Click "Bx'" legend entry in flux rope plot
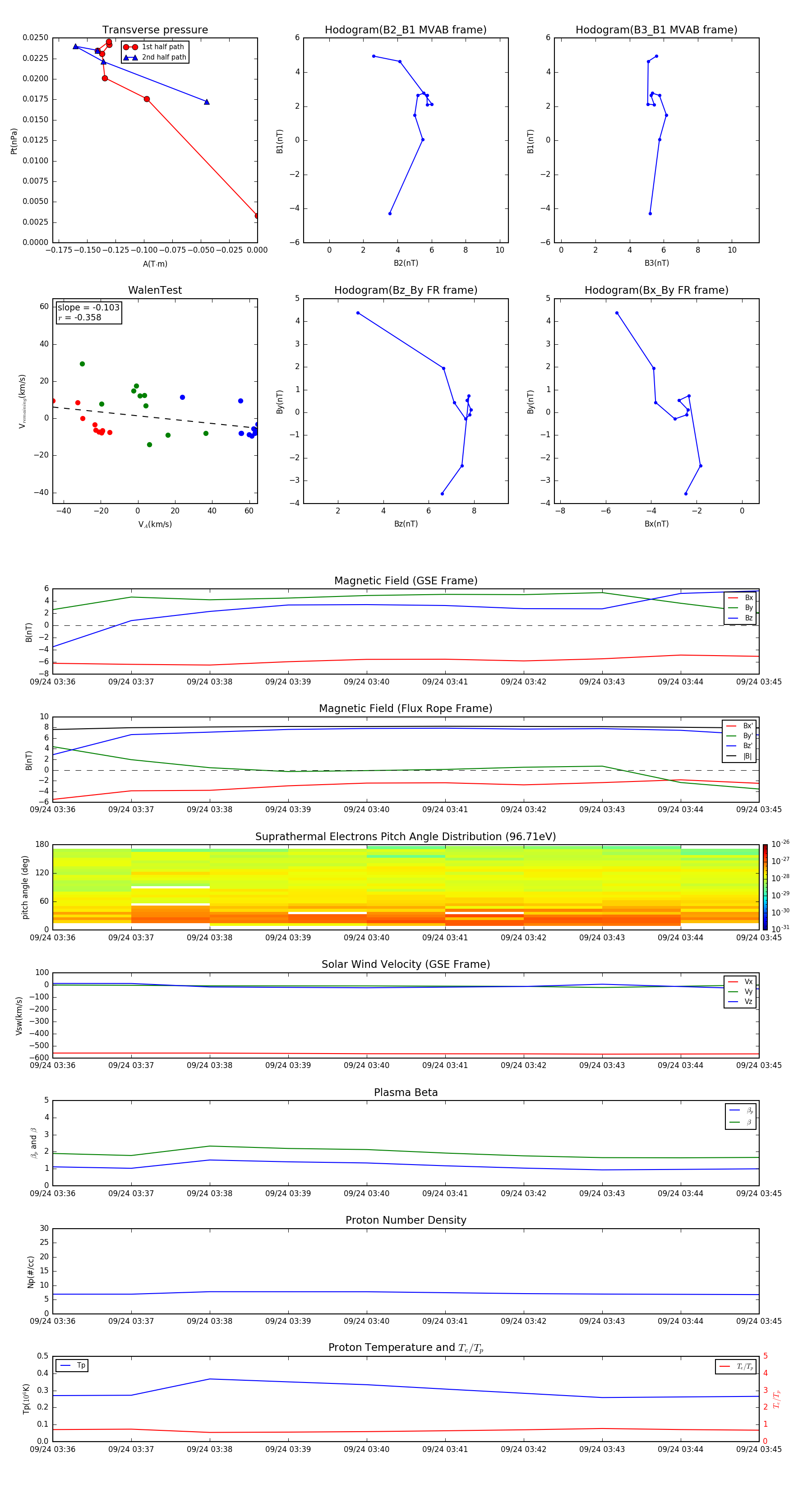This screenshot has height=1489, width=812. point(739,726)
